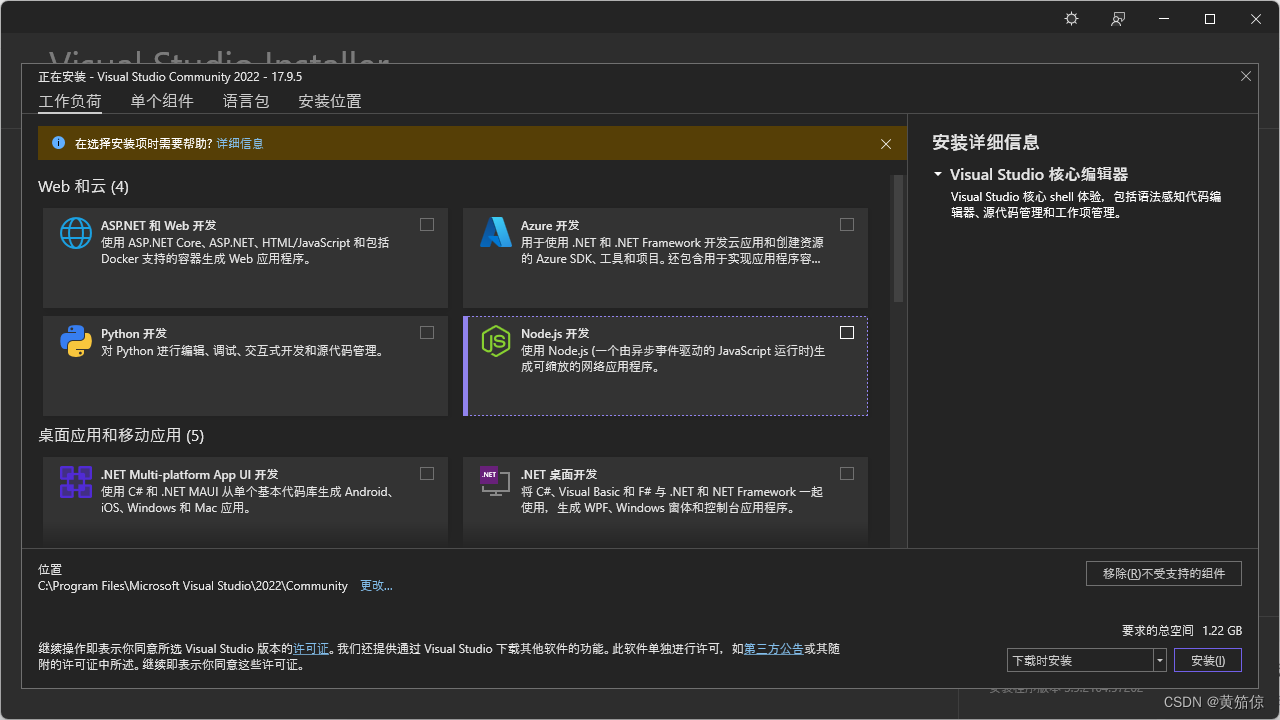The width and height of the screenshot is (1280, 720).
Task: Close the installation dialog with X
Action: (x=1246, y=76)
